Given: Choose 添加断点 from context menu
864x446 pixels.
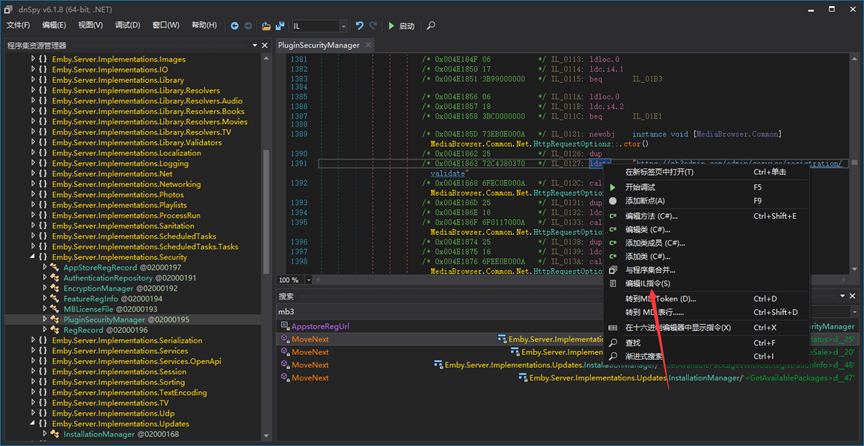Looking at the screenshot, I should tap(645, 201).
